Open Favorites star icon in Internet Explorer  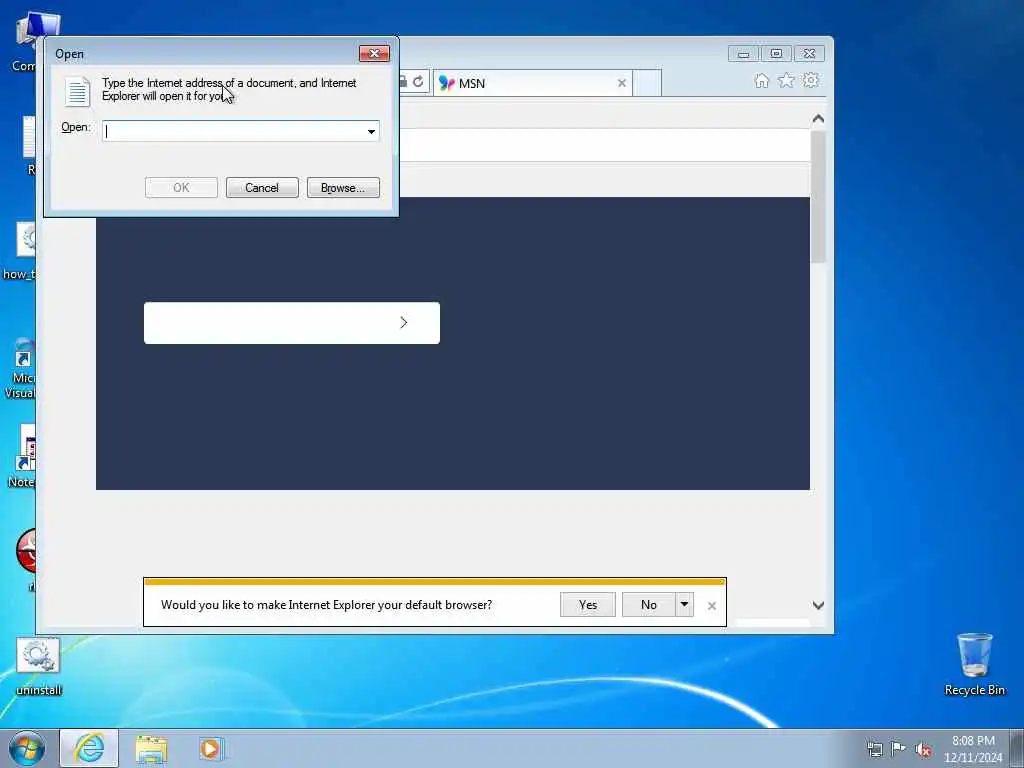[x=786, y=80]
